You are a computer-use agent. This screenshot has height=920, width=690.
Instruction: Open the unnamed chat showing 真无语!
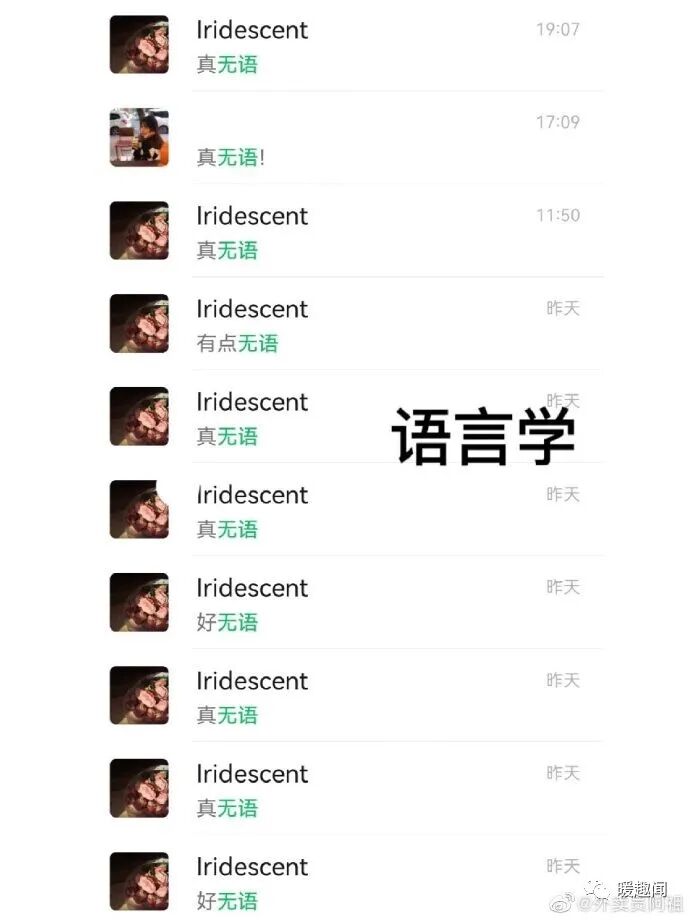click(x=356, y=138)
